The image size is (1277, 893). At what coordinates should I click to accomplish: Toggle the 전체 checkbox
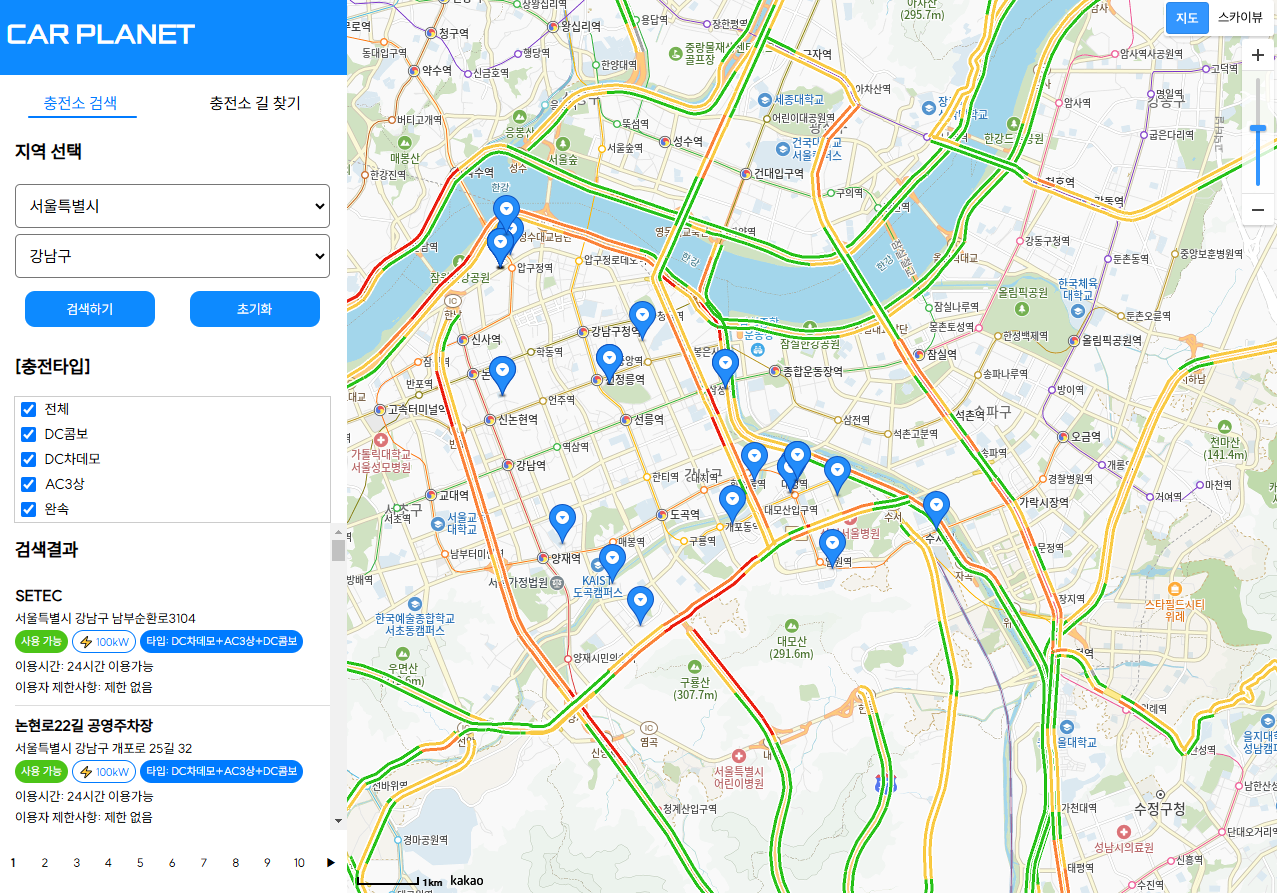(29, 409)
